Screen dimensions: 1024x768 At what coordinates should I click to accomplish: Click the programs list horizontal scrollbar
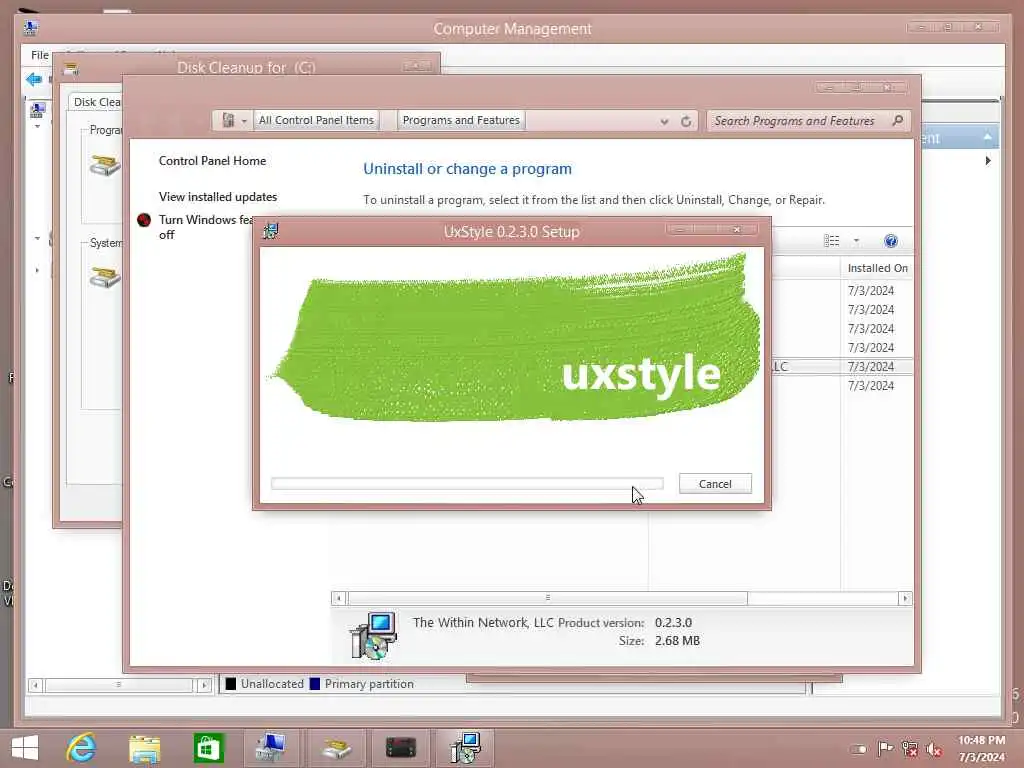547,598
